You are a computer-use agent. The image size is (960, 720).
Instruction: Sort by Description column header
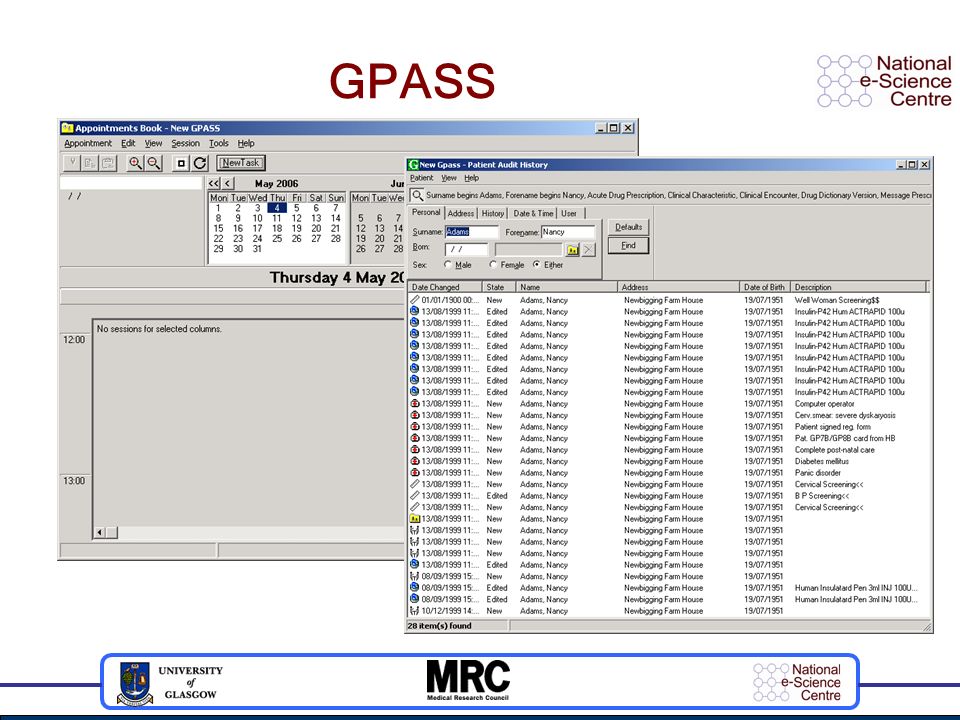[859, 287]
